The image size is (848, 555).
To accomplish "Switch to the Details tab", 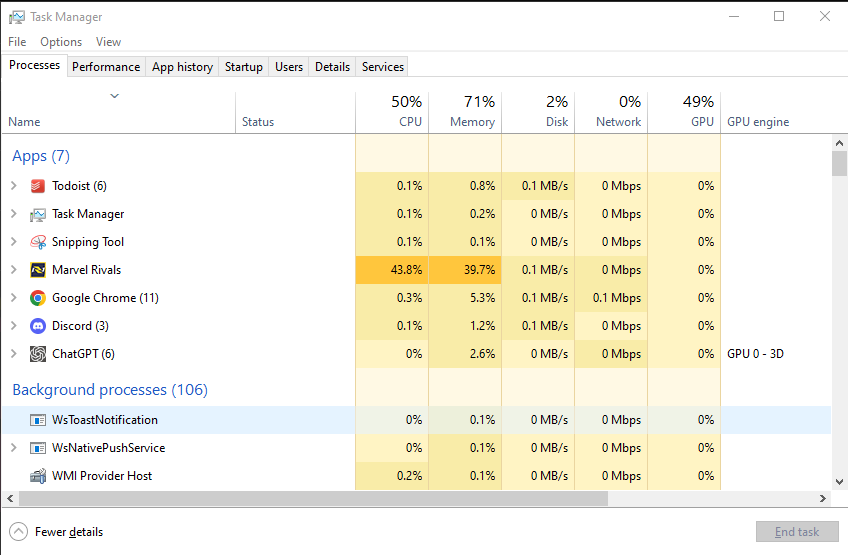I will pos(332,67).
